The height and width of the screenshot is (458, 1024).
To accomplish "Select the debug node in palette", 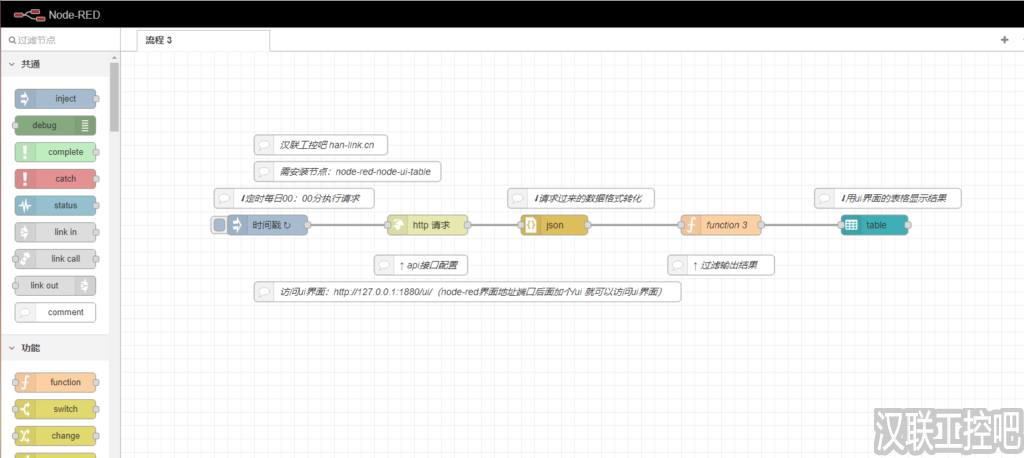I will [x=56, y=125].
